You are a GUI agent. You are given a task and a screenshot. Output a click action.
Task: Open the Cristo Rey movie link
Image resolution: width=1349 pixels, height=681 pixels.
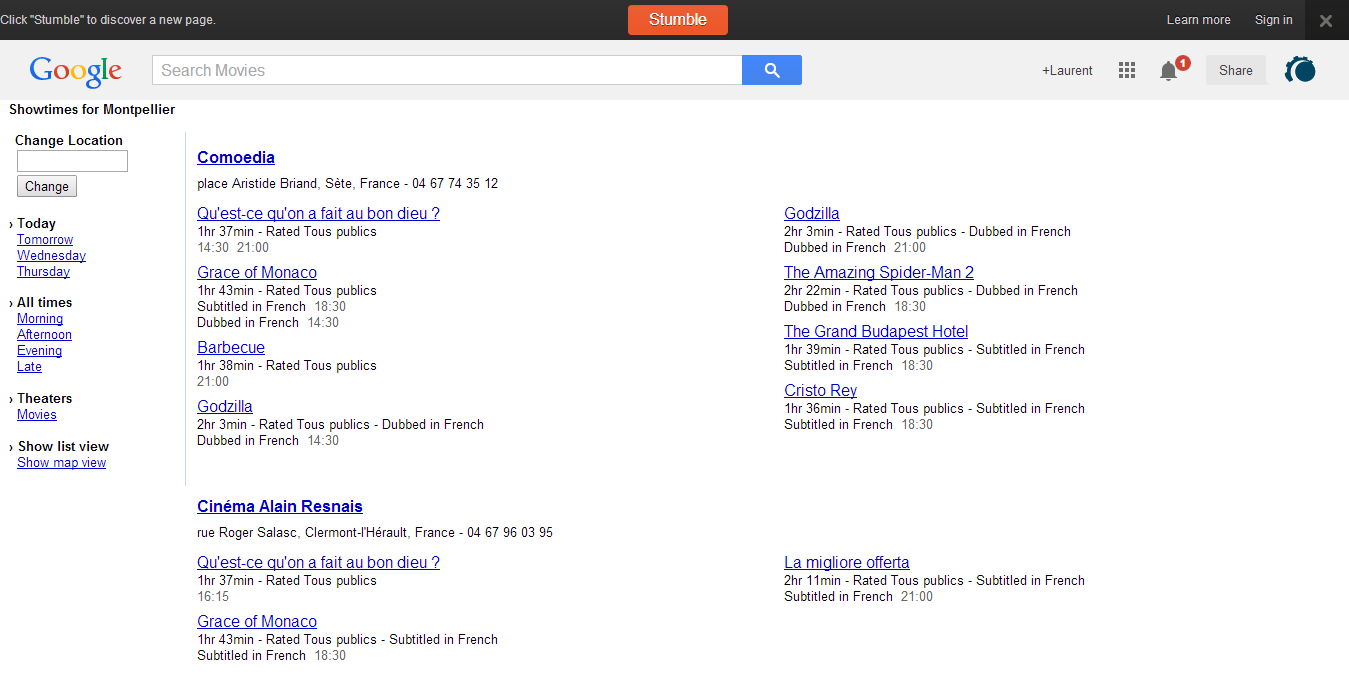[820, 390]
